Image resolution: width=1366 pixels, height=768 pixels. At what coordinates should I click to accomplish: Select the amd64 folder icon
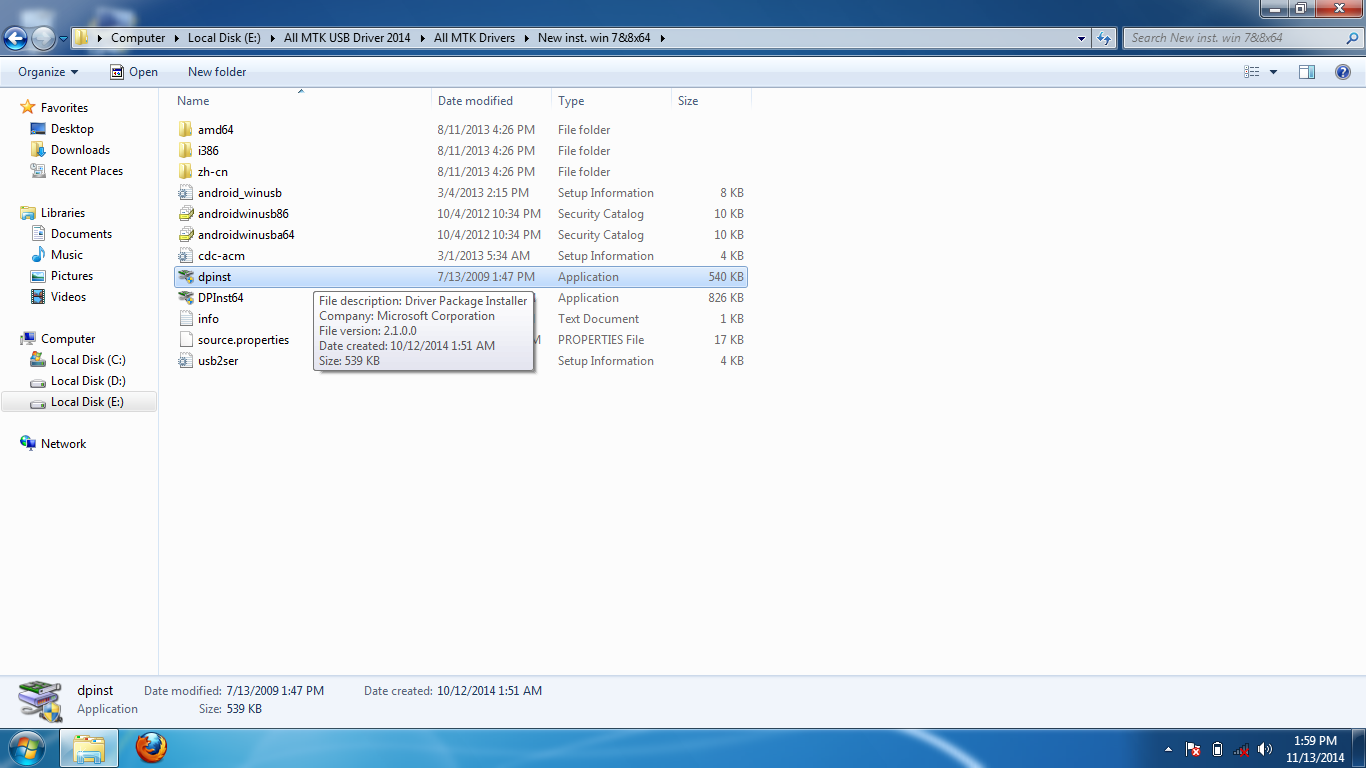point(185,130)
